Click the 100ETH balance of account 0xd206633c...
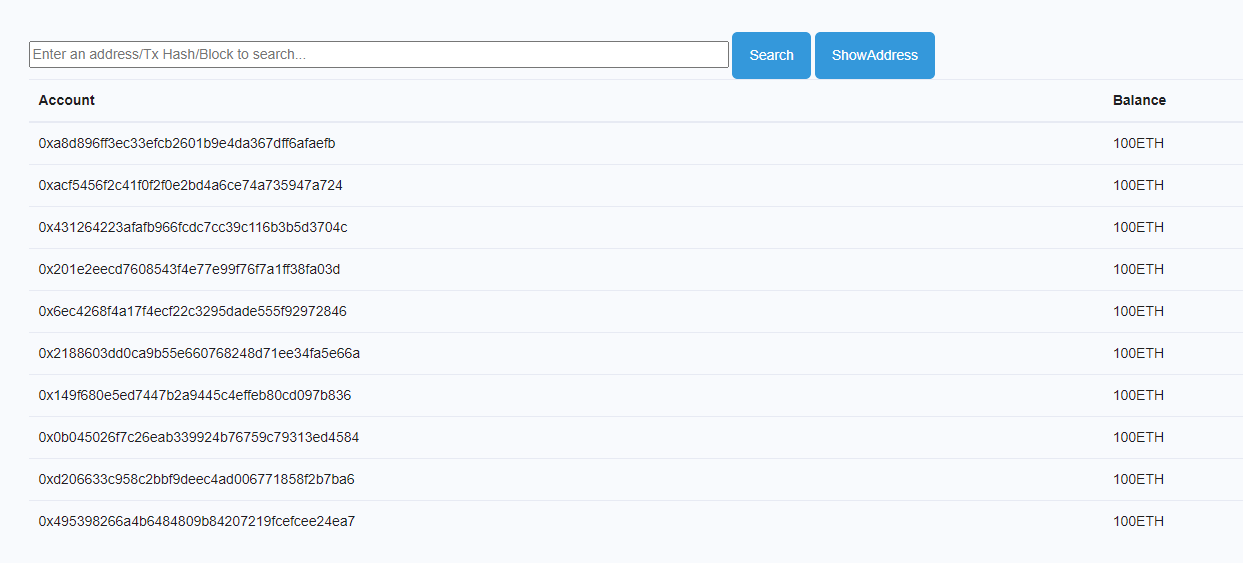The width and height of the screenshot is (1243, 563). coord(1138,479)
